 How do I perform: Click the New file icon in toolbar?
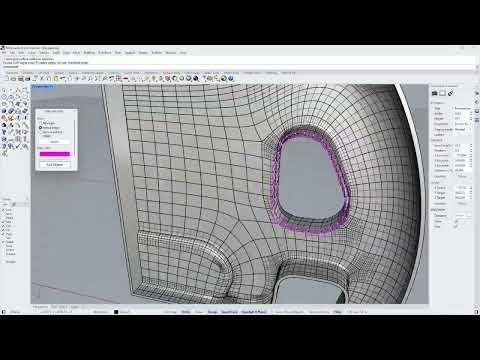click(7, 78)
